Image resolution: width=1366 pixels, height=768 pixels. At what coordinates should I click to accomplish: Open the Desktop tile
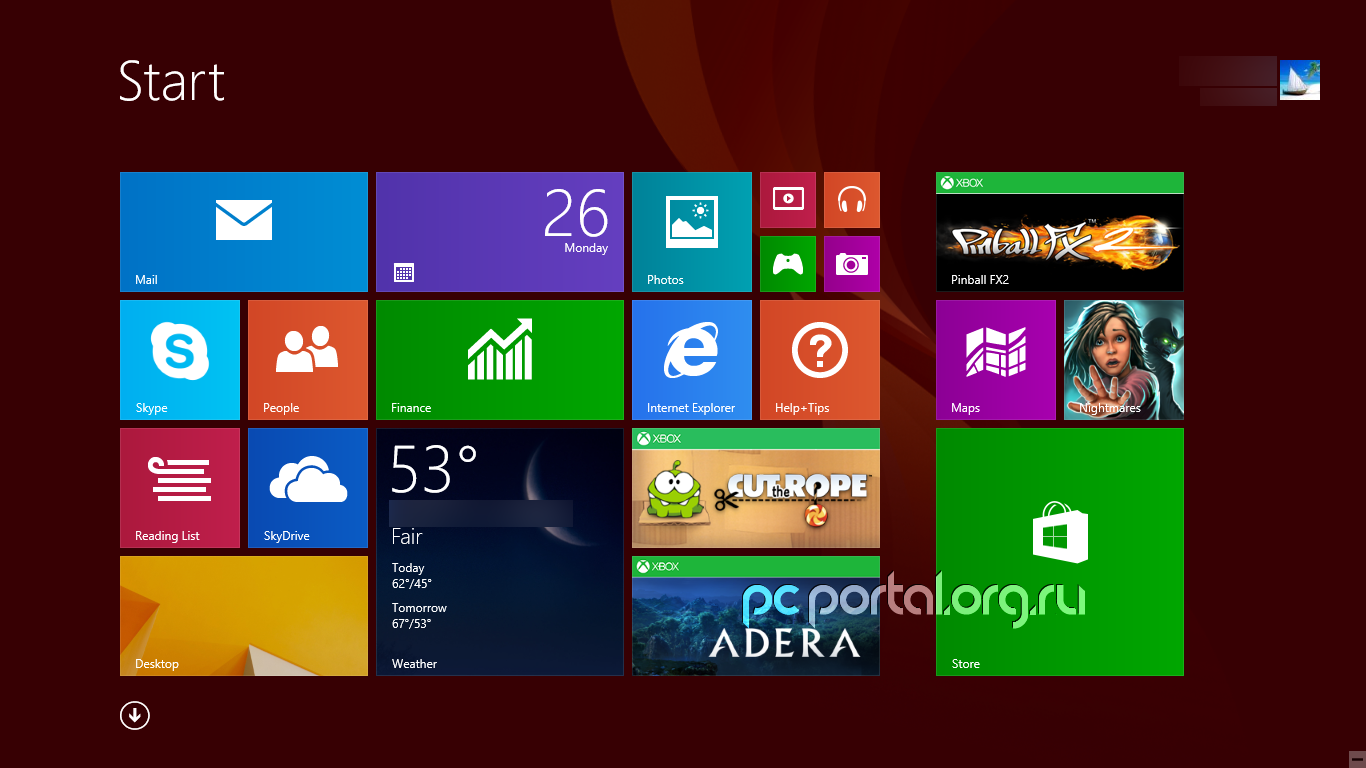[244, 616]
